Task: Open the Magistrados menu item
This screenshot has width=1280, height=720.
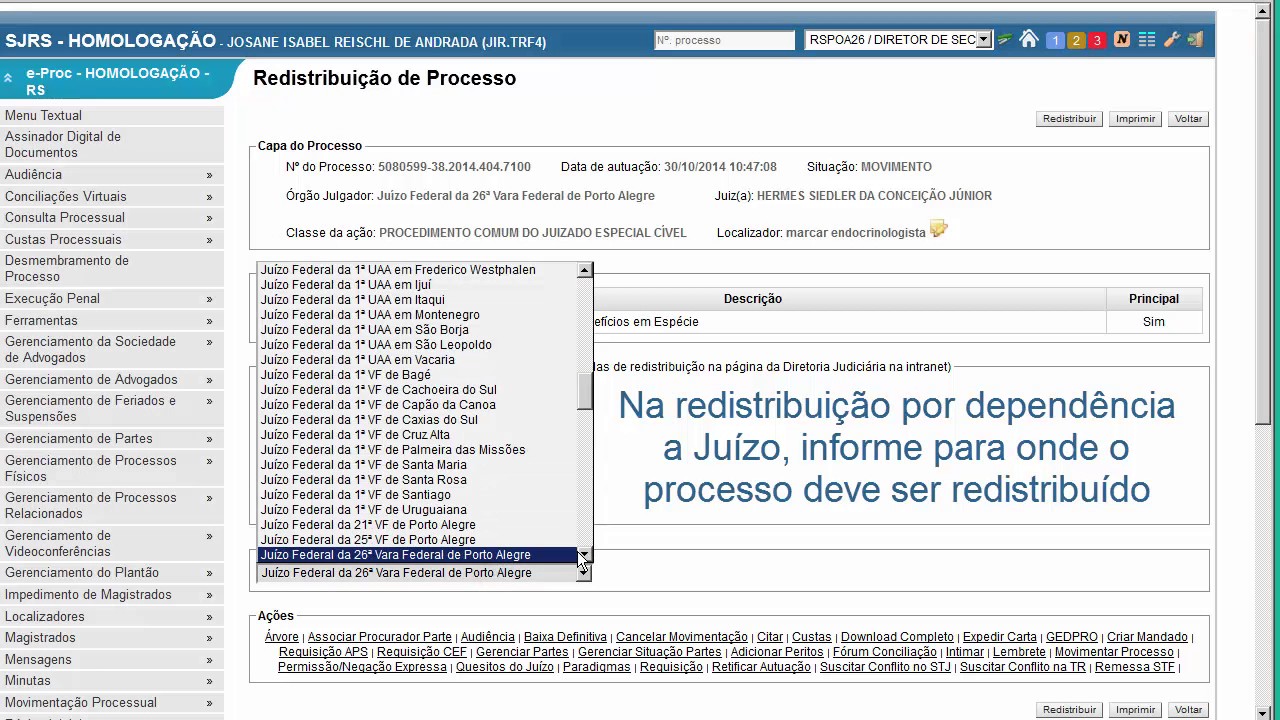Action: coord(112,637)
